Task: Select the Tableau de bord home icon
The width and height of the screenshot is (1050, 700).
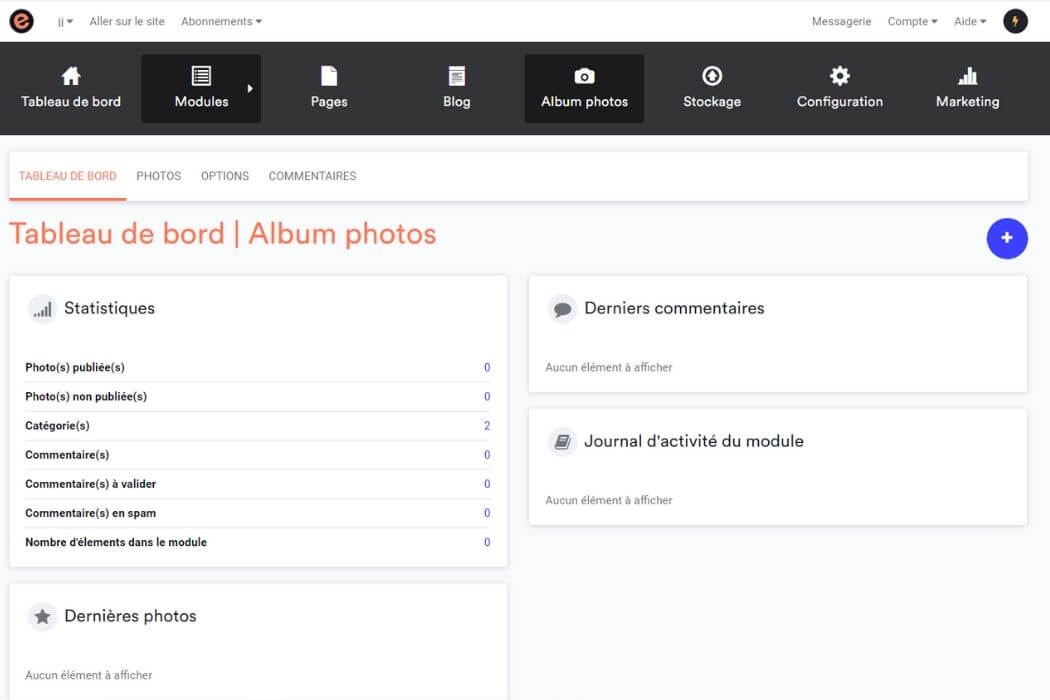Action: (x=70, y=74)
